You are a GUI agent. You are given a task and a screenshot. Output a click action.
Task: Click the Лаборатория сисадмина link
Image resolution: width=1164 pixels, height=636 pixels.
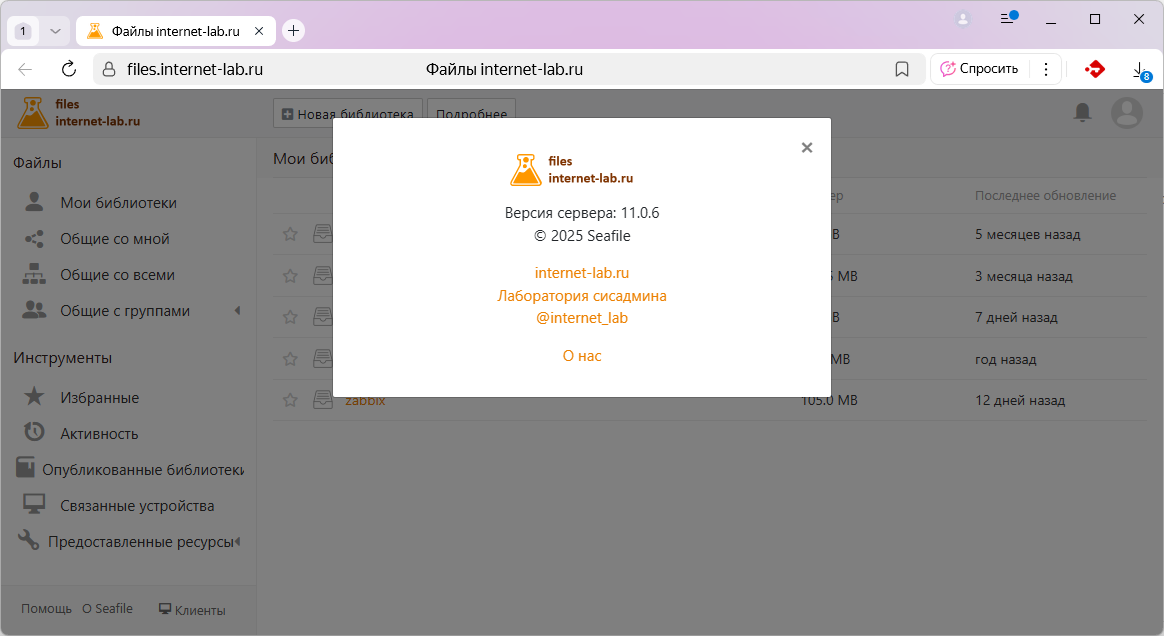coord(582,296)
